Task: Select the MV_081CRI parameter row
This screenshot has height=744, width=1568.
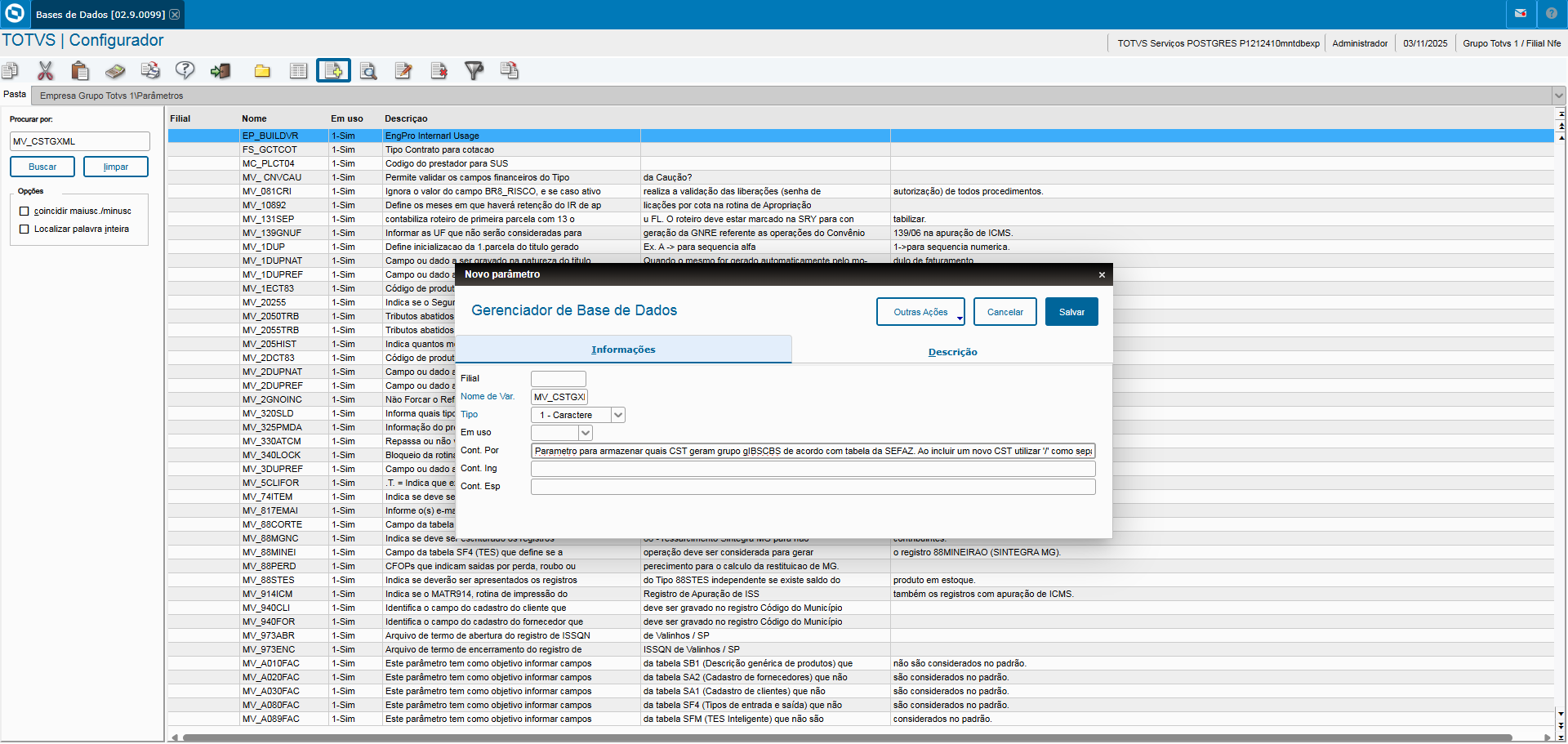Action: point(861,191)
